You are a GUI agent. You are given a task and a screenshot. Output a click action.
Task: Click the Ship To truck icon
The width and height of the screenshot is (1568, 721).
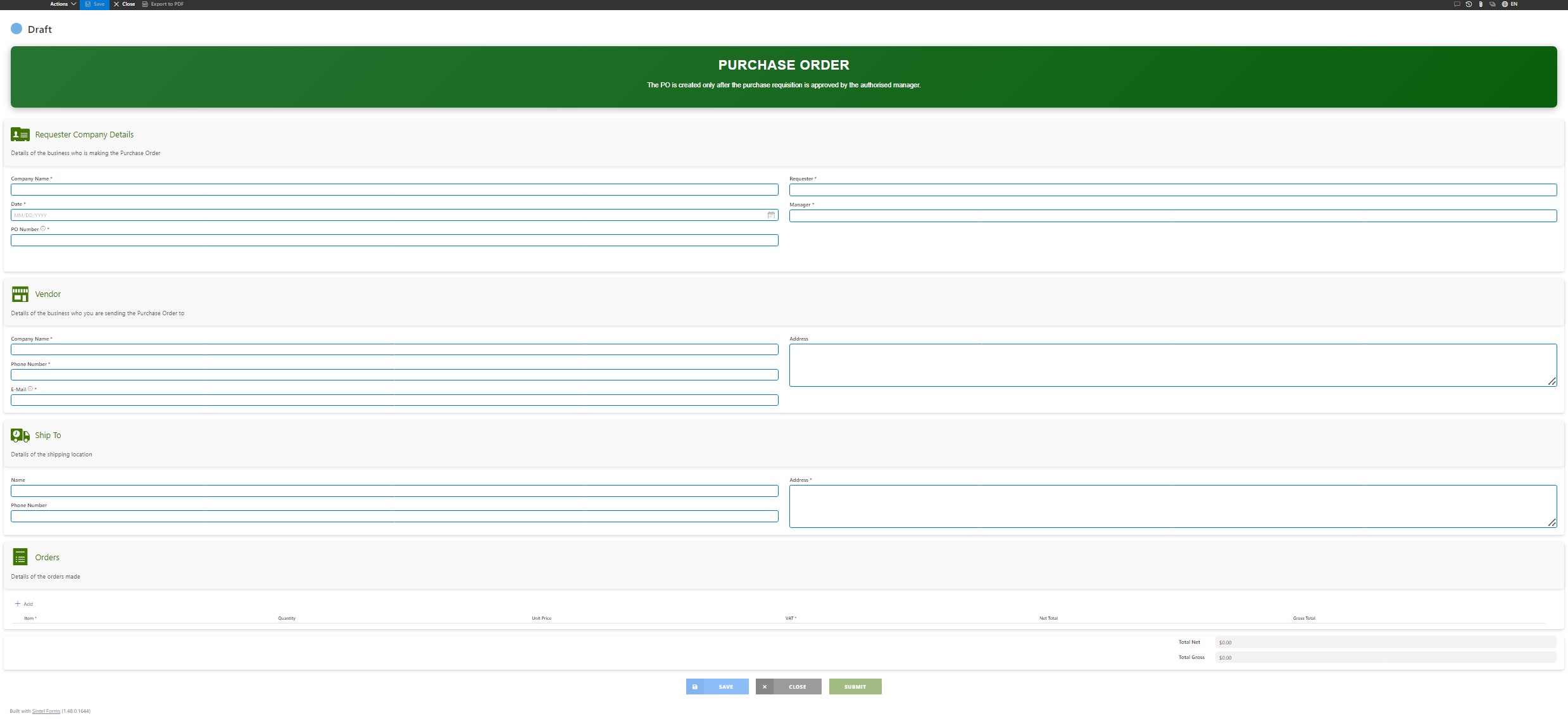[20, 436]
